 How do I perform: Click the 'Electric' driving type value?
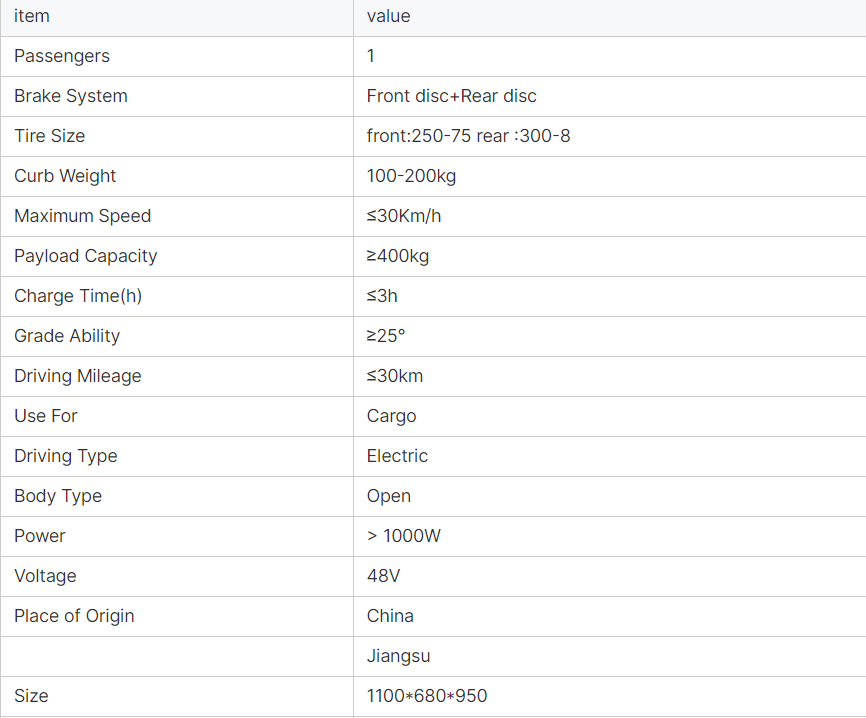[397, 456]
